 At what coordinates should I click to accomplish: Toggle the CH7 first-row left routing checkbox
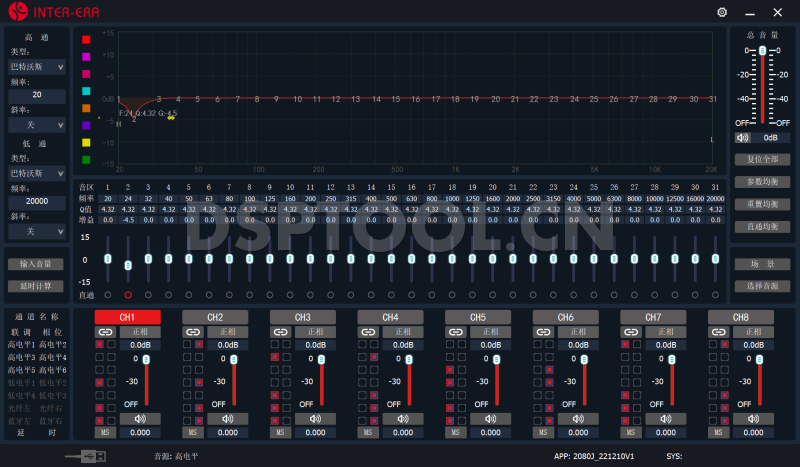(x=625, y=343)
